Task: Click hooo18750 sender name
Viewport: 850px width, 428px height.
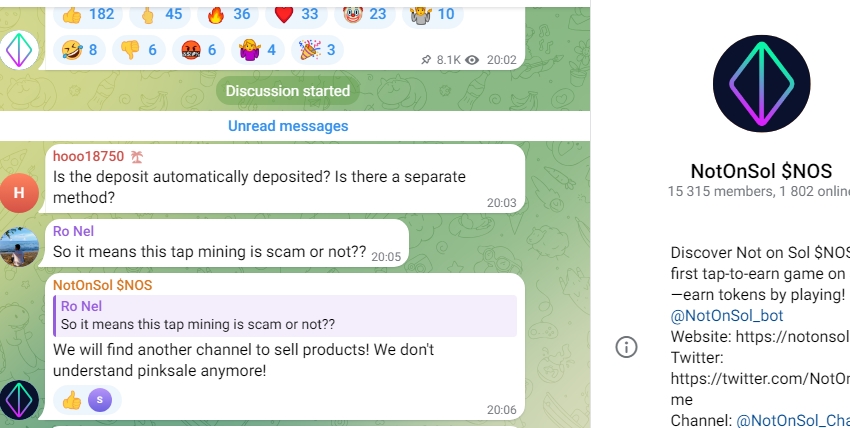Action: (88, 157)
